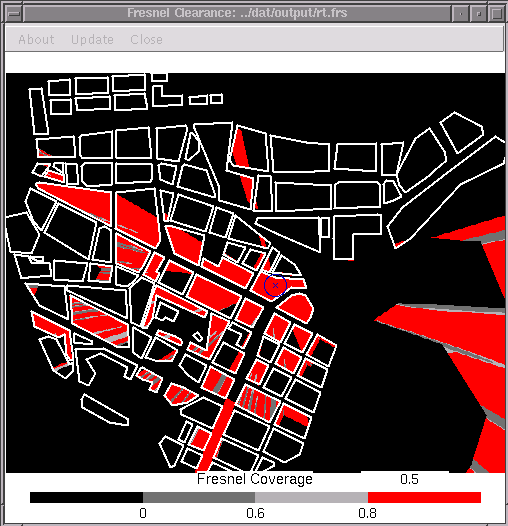Click the resize-window icon at far right of title bar
This screenshot has height=526, width=508.
[x=497, y=14]
